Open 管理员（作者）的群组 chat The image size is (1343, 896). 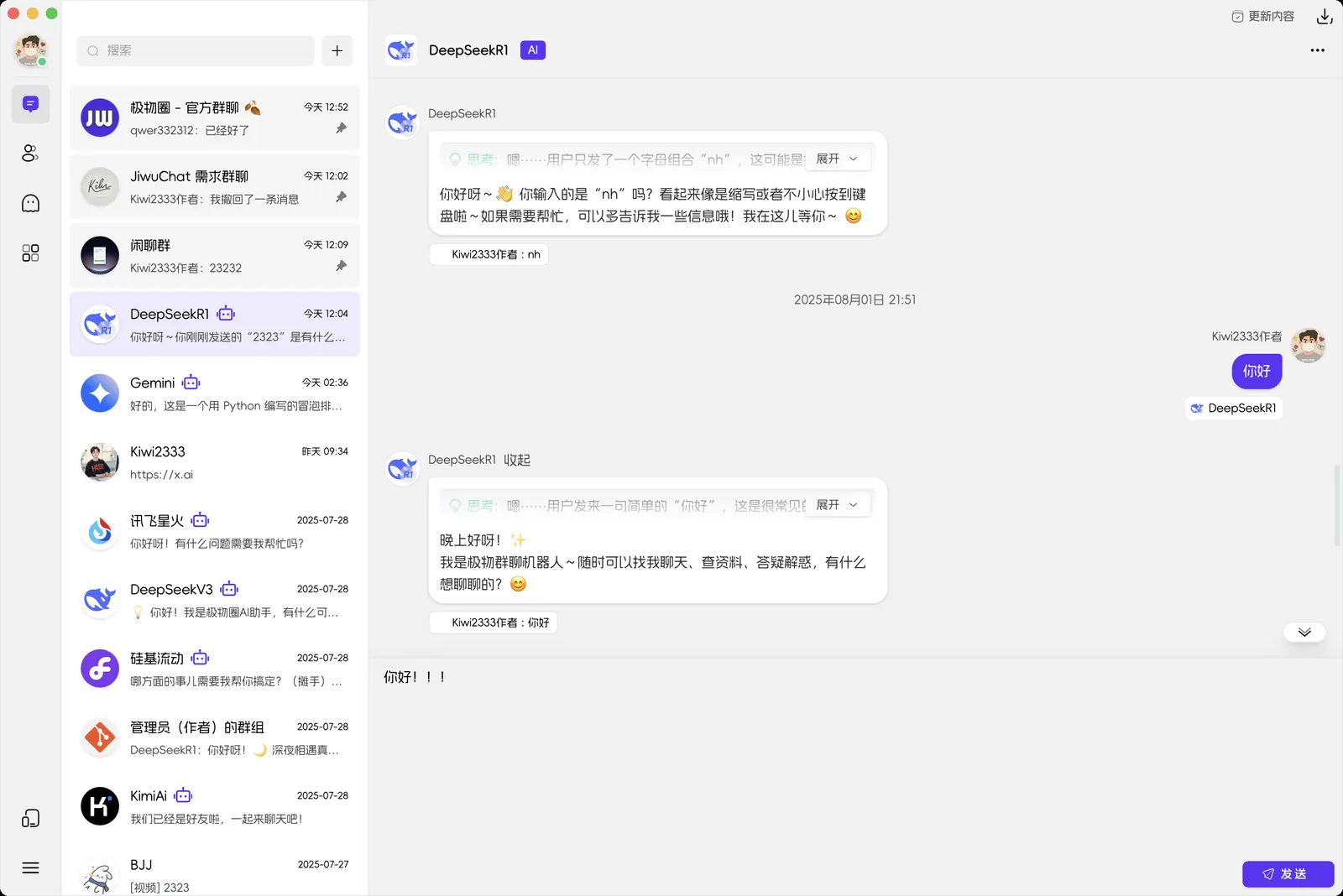click(x=215, y=737)
